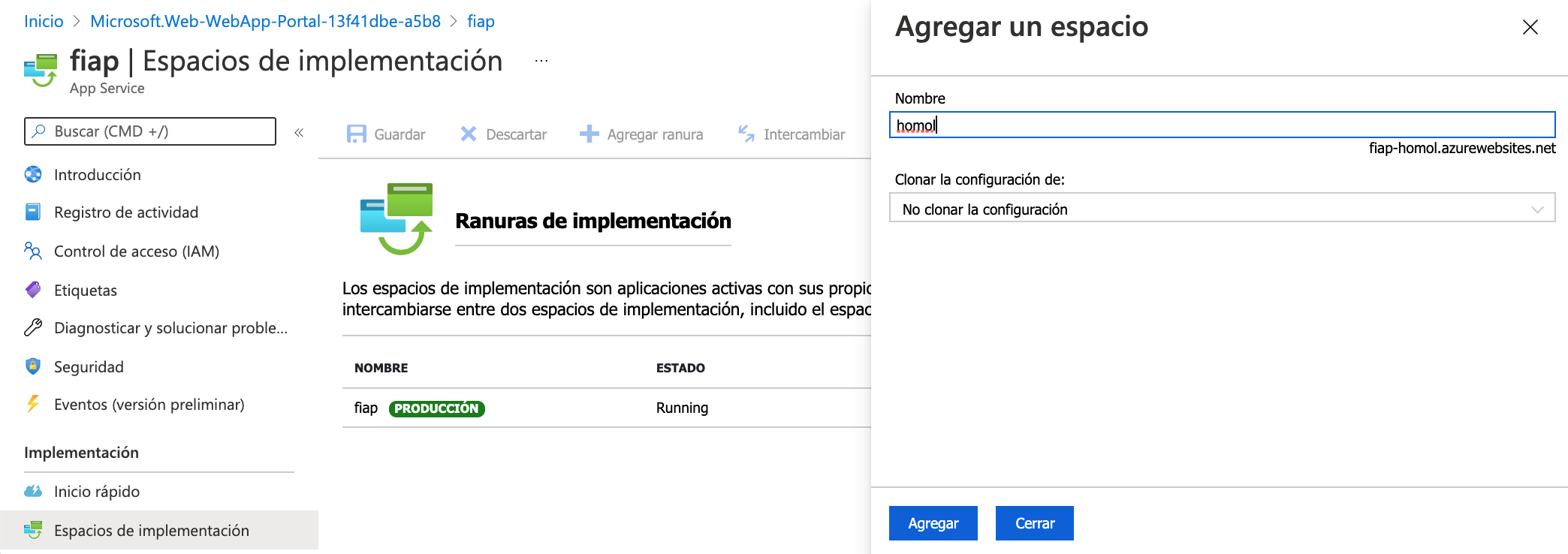
Task: Click the large Ranuras de implementación graphic
Action: tap(397, 218)
